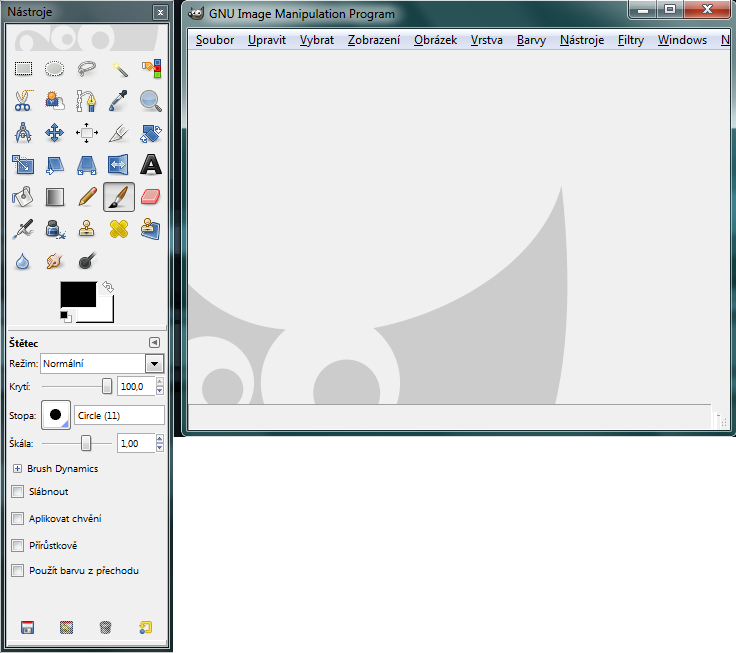Expand the Brush Dynamics section
Screen dimensions: 736x653
pyautogui.click(x=17, y=469)
